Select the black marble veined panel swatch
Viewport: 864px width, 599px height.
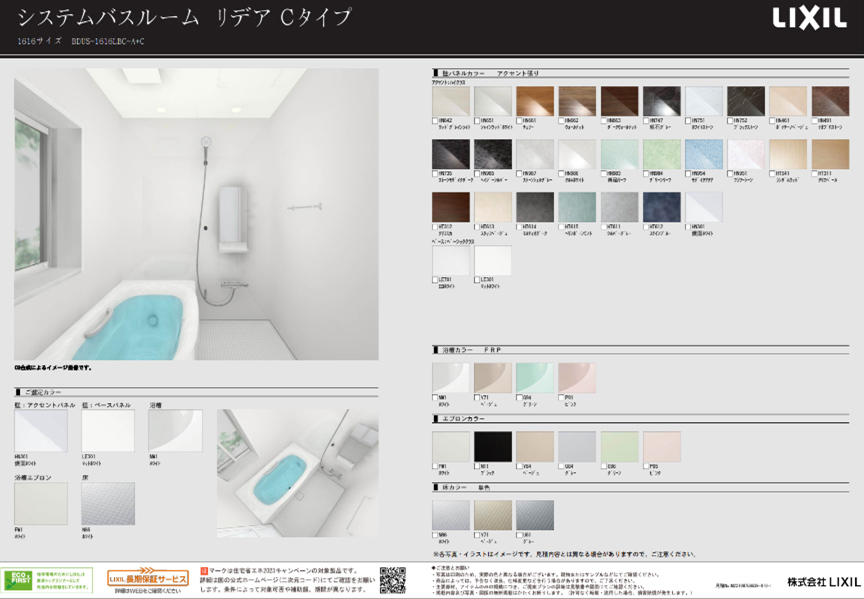[x=746, y=101]
